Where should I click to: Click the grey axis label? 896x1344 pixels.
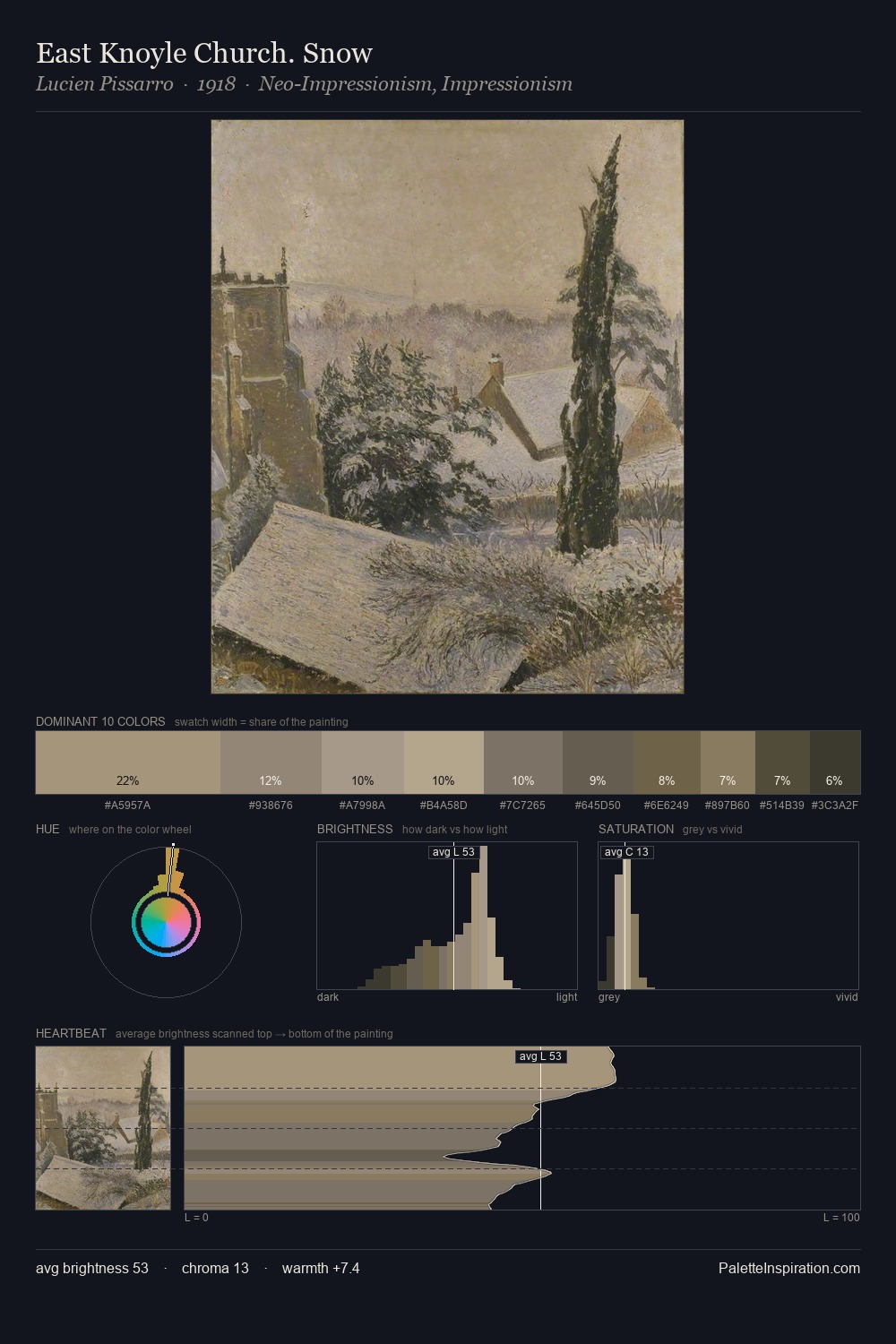pyautogui.click(x=609, y=997)
